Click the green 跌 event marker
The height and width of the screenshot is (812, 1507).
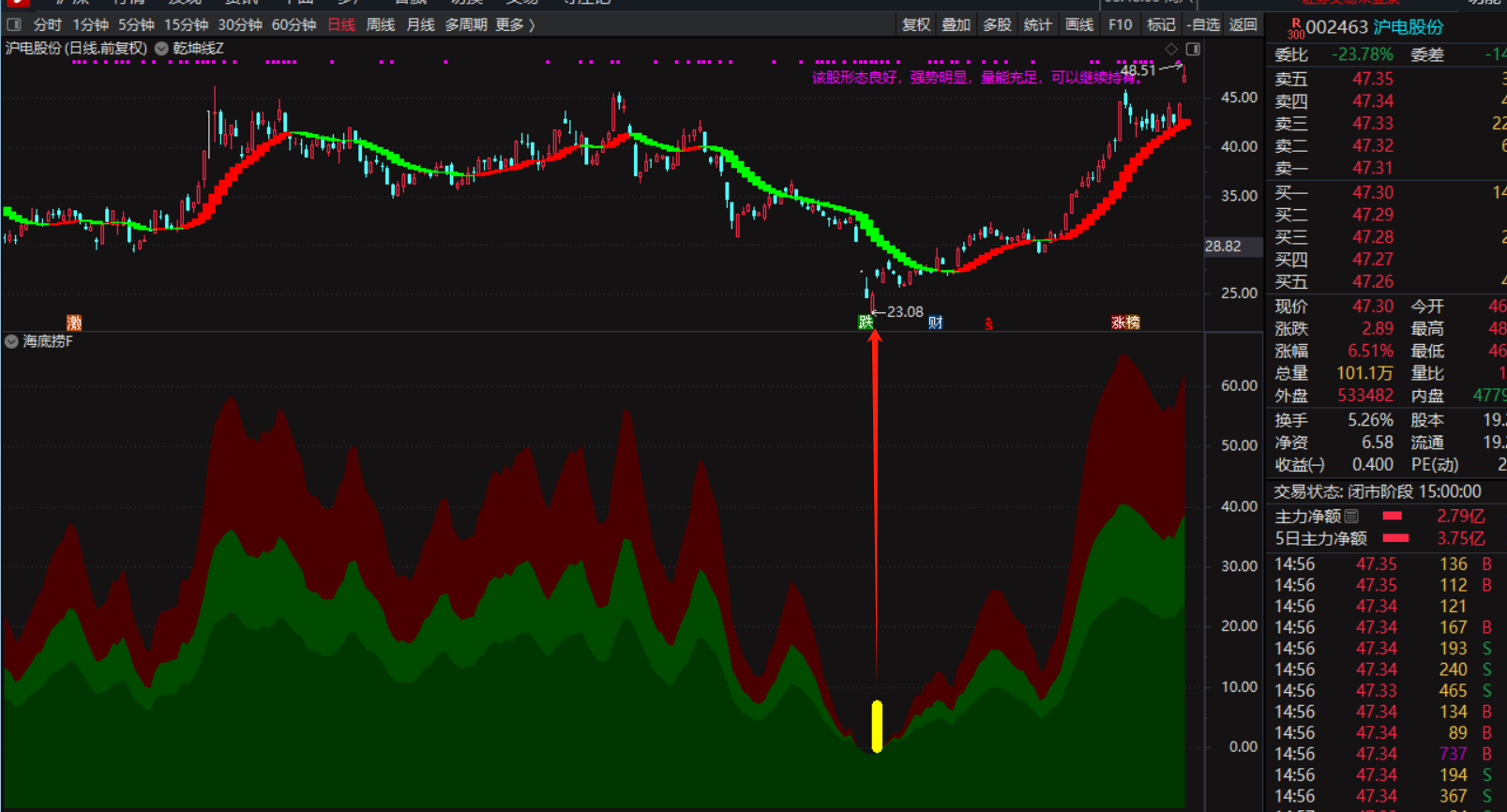coord(866,323)
